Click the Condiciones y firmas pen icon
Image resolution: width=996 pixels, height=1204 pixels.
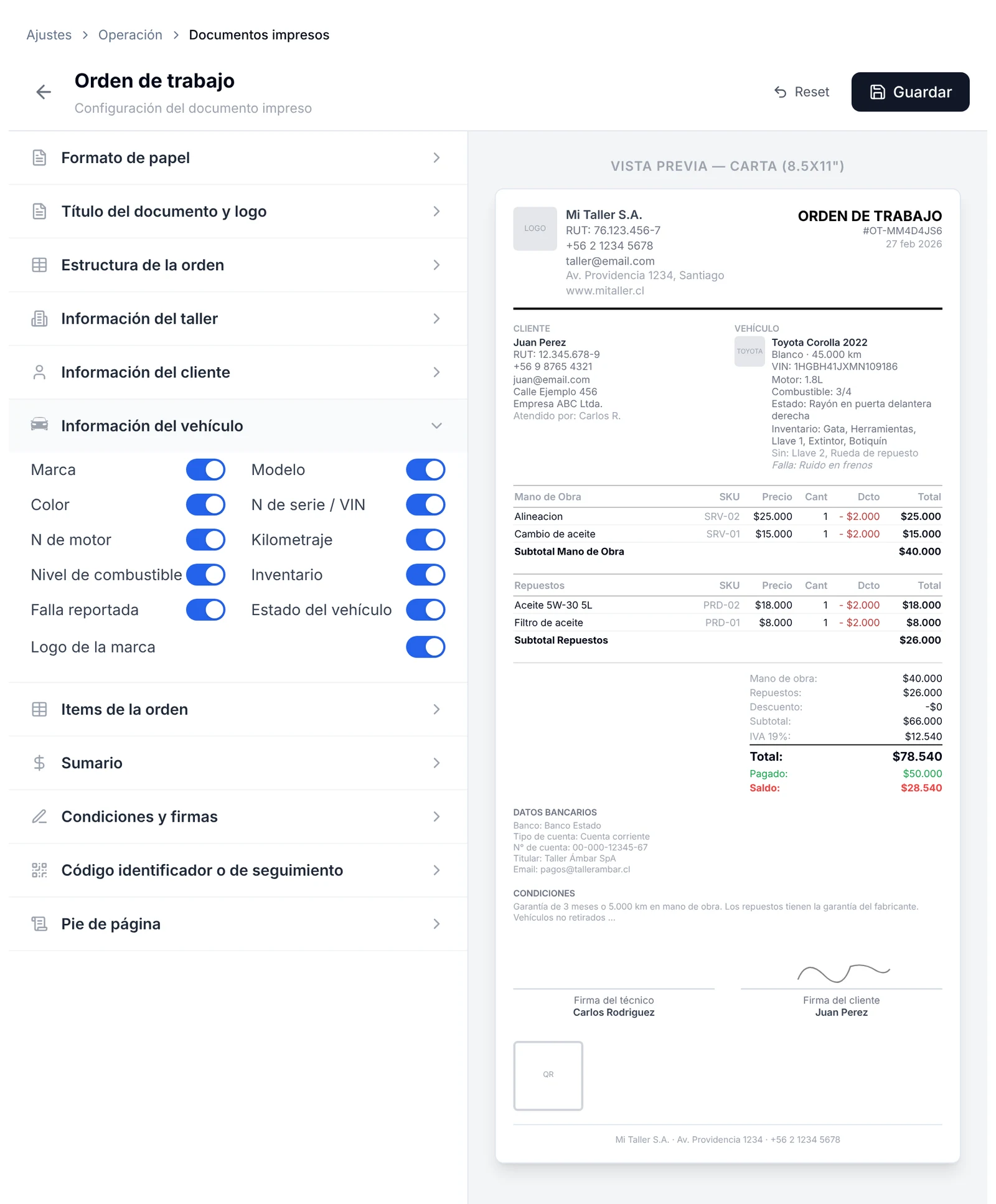click(39, 816)
